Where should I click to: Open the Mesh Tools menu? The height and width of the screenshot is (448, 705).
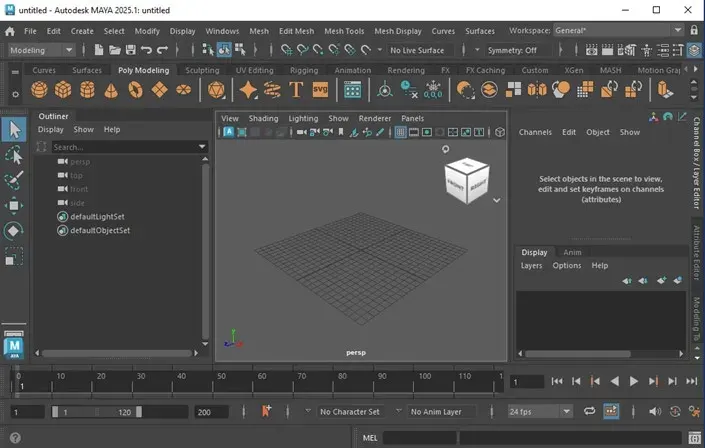[x=344, y=31]
